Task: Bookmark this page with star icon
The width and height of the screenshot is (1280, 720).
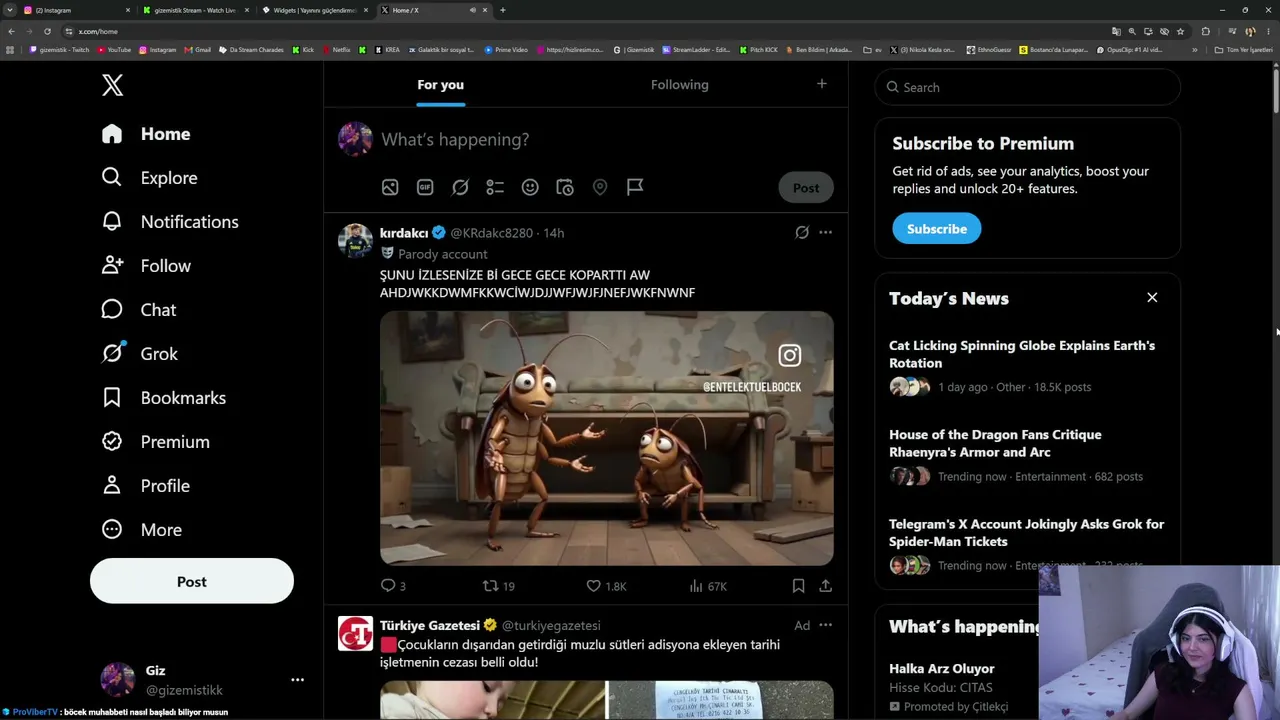Action: pyautogui.click(x=1181, y=31)
